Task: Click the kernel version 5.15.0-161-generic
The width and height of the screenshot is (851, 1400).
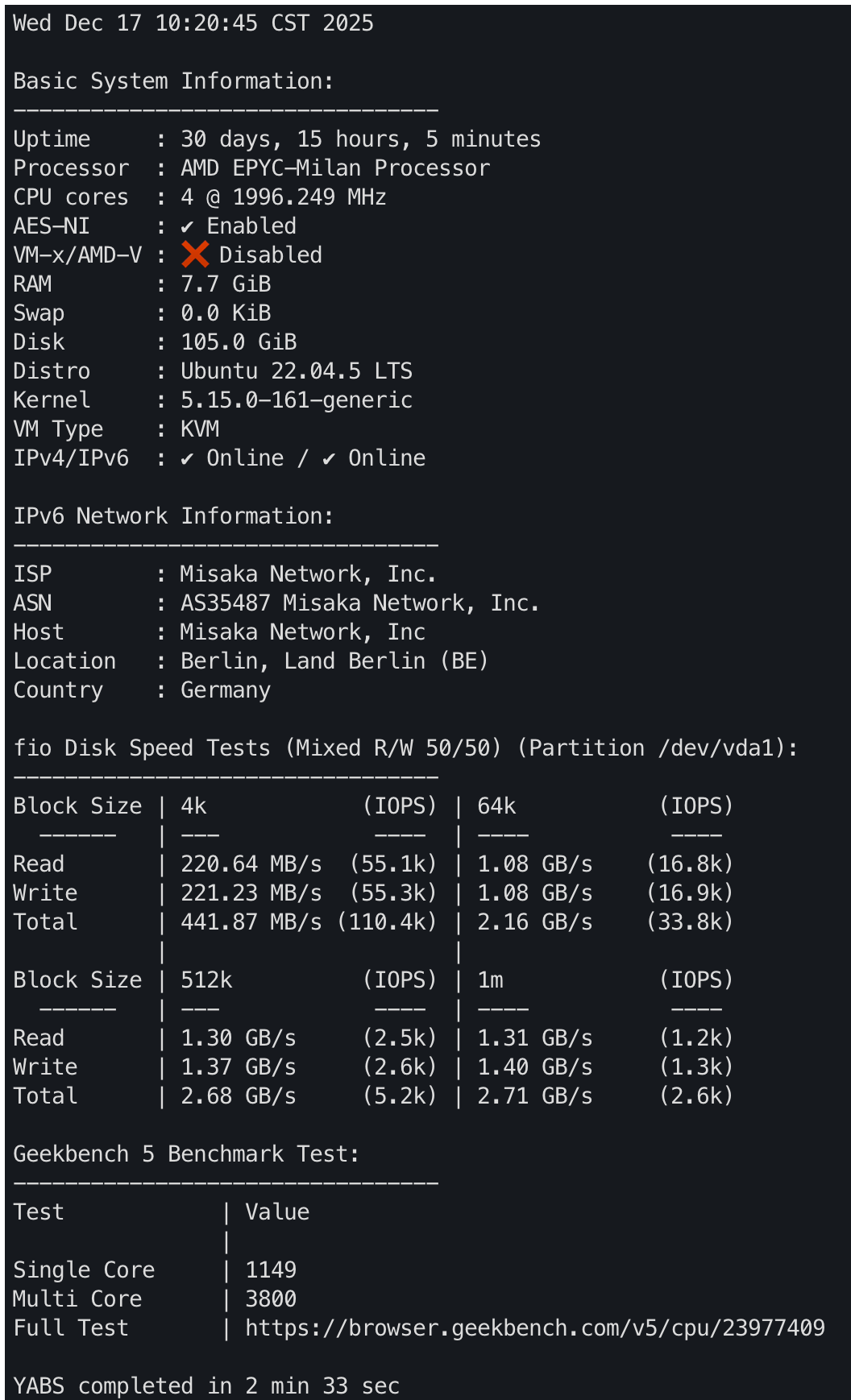Action: pos(296,400)
